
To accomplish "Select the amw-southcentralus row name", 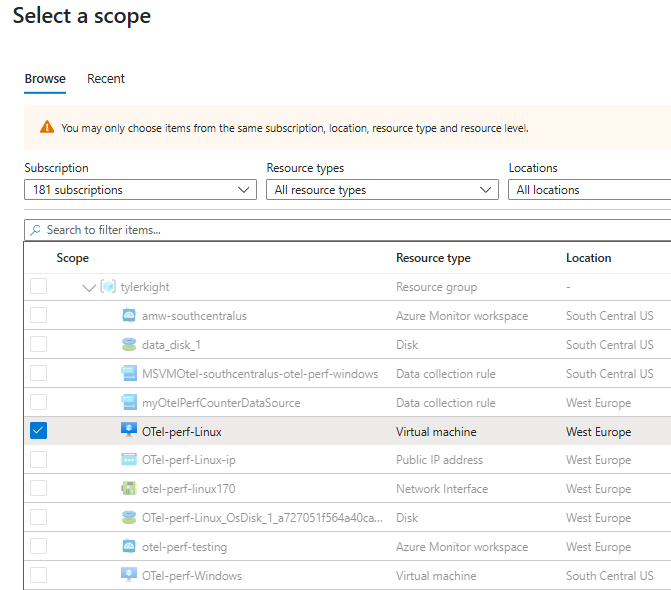I will [194, 316].
